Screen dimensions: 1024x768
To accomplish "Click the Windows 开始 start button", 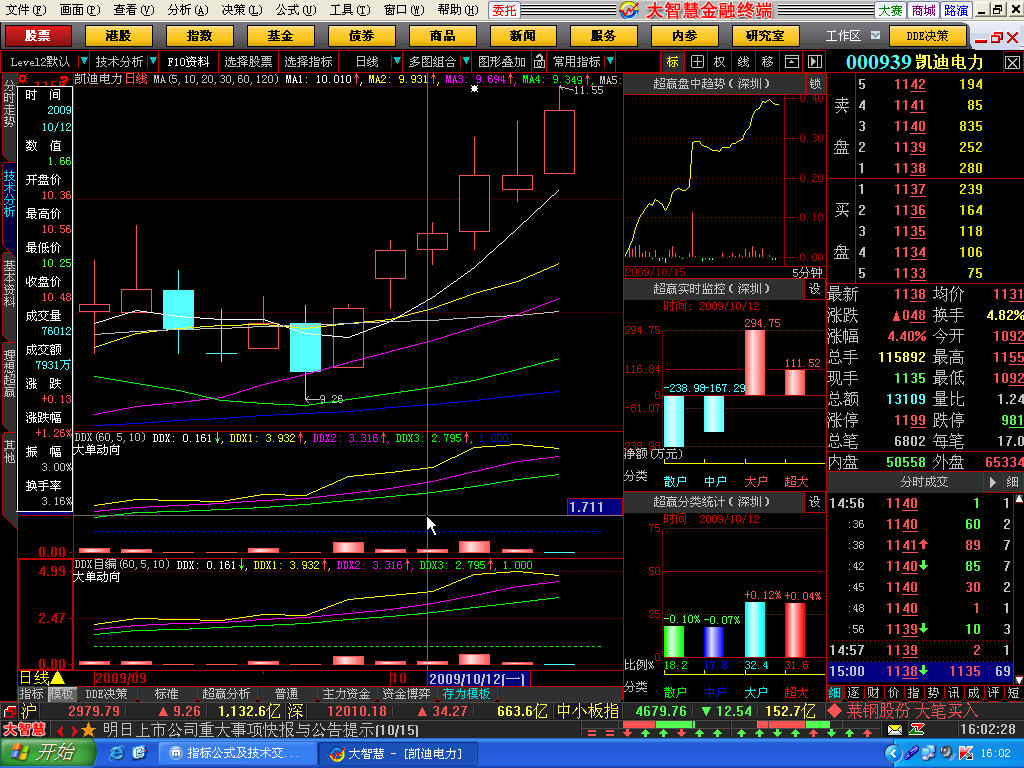I will tap(46, 753).
